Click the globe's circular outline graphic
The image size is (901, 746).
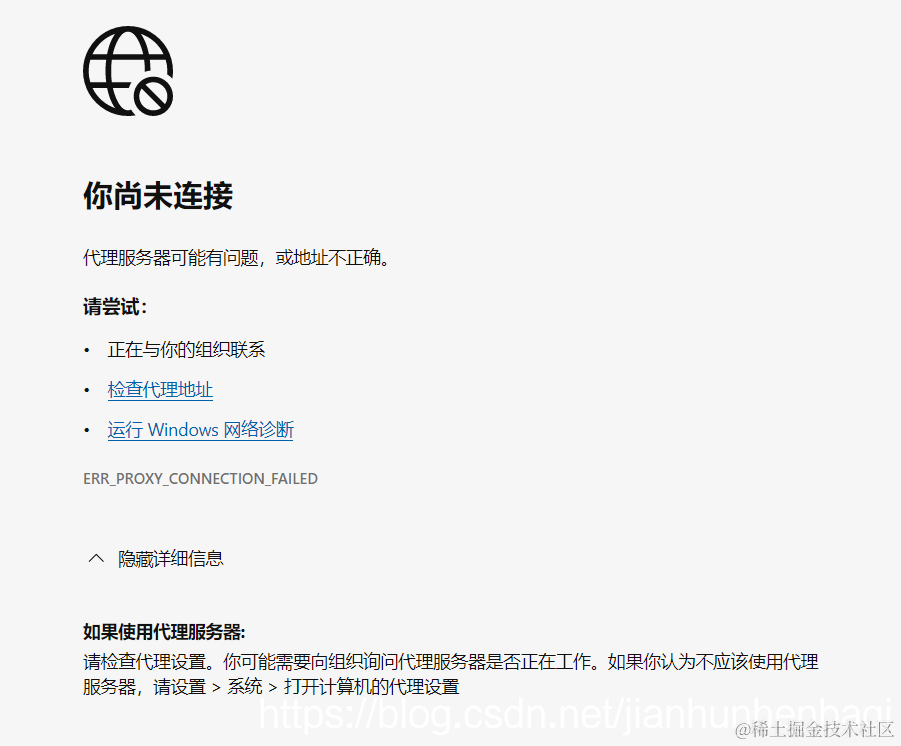(x=120, y=60)
